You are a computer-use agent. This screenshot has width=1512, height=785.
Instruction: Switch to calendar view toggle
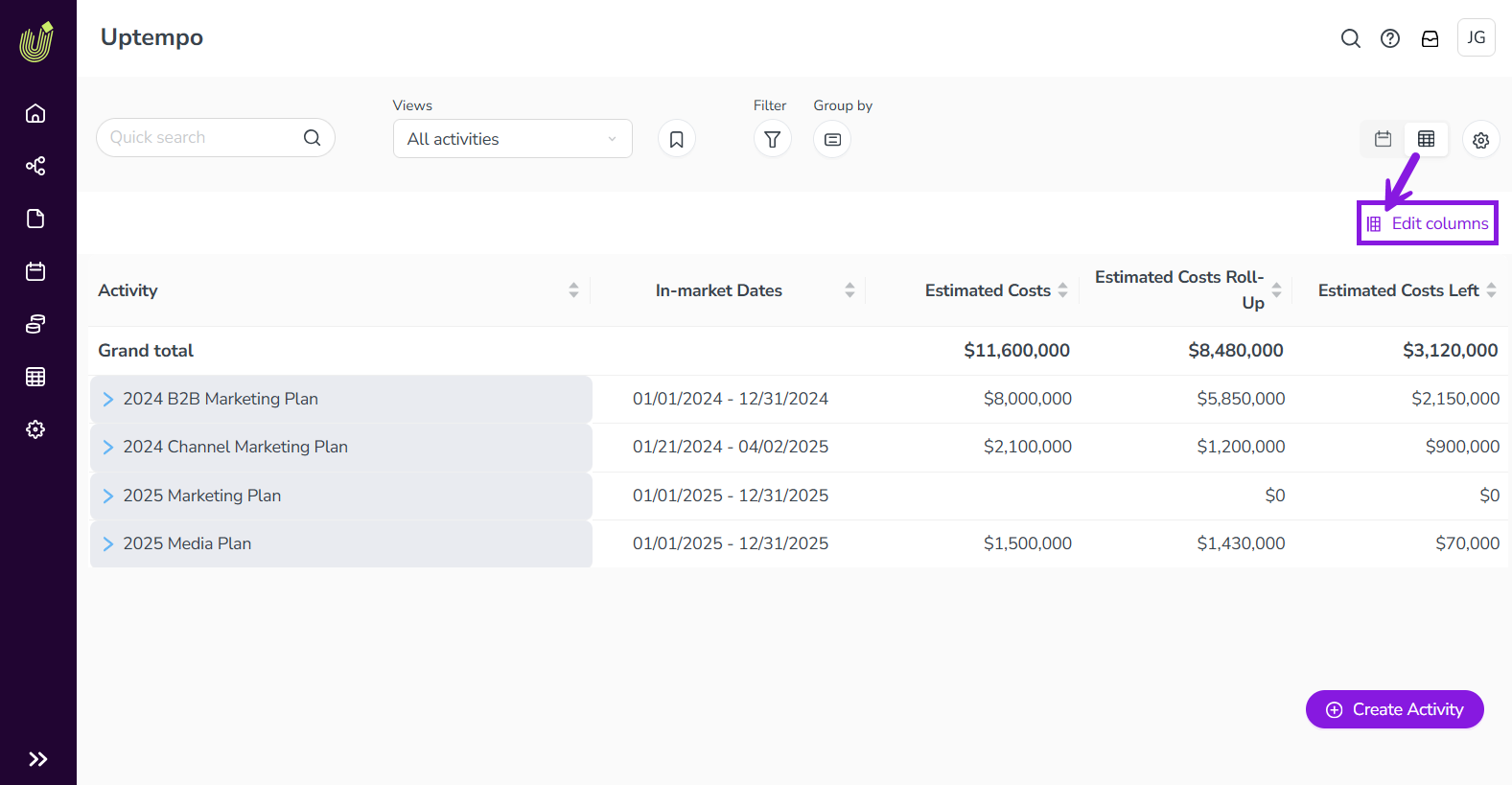click(x=1383, y=139)
